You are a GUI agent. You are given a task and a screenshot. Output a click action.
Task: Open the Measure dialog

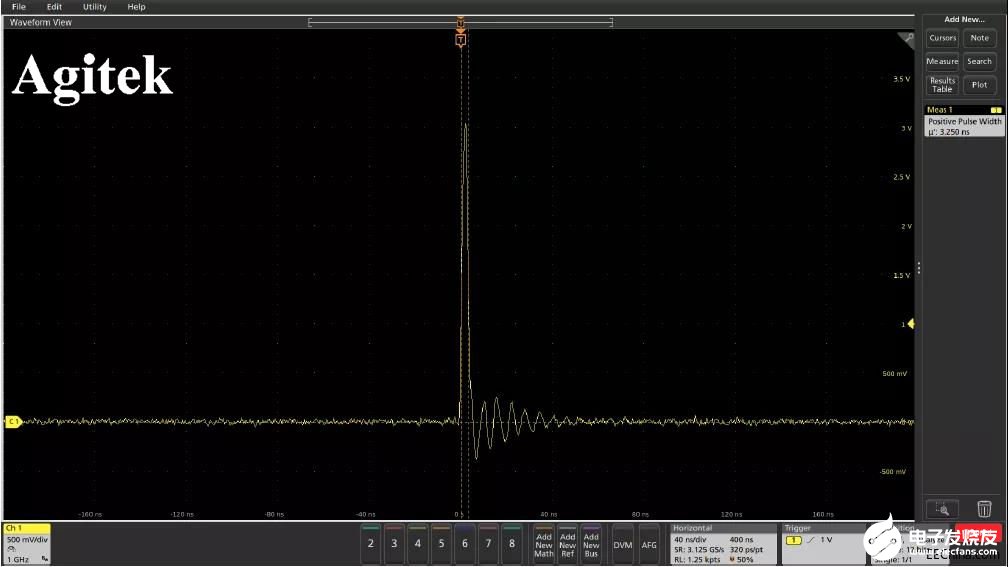pyautogui.click(x=942, y=61)
